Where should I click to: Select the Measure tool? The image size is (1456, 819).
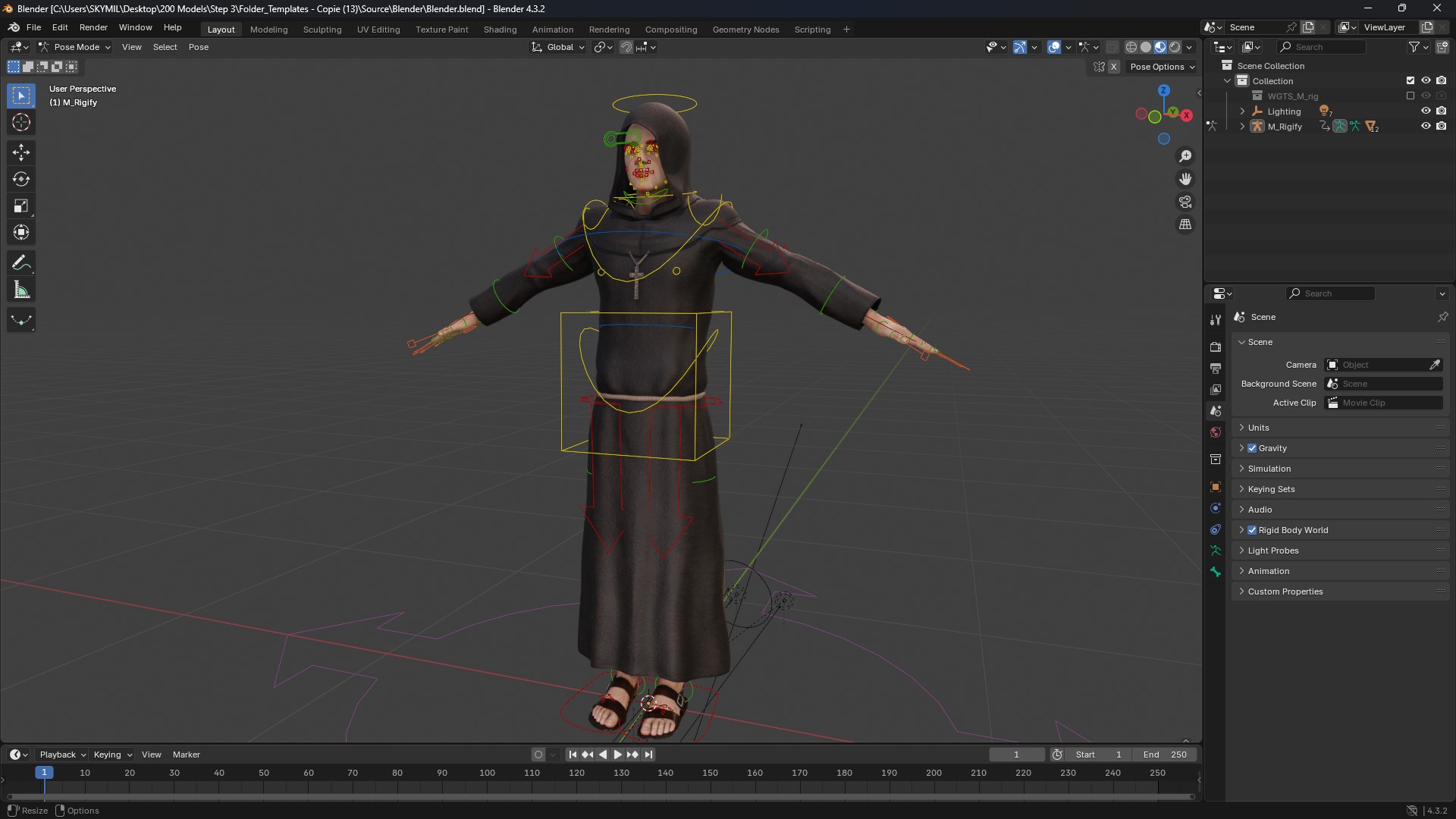tap(21, 290)
